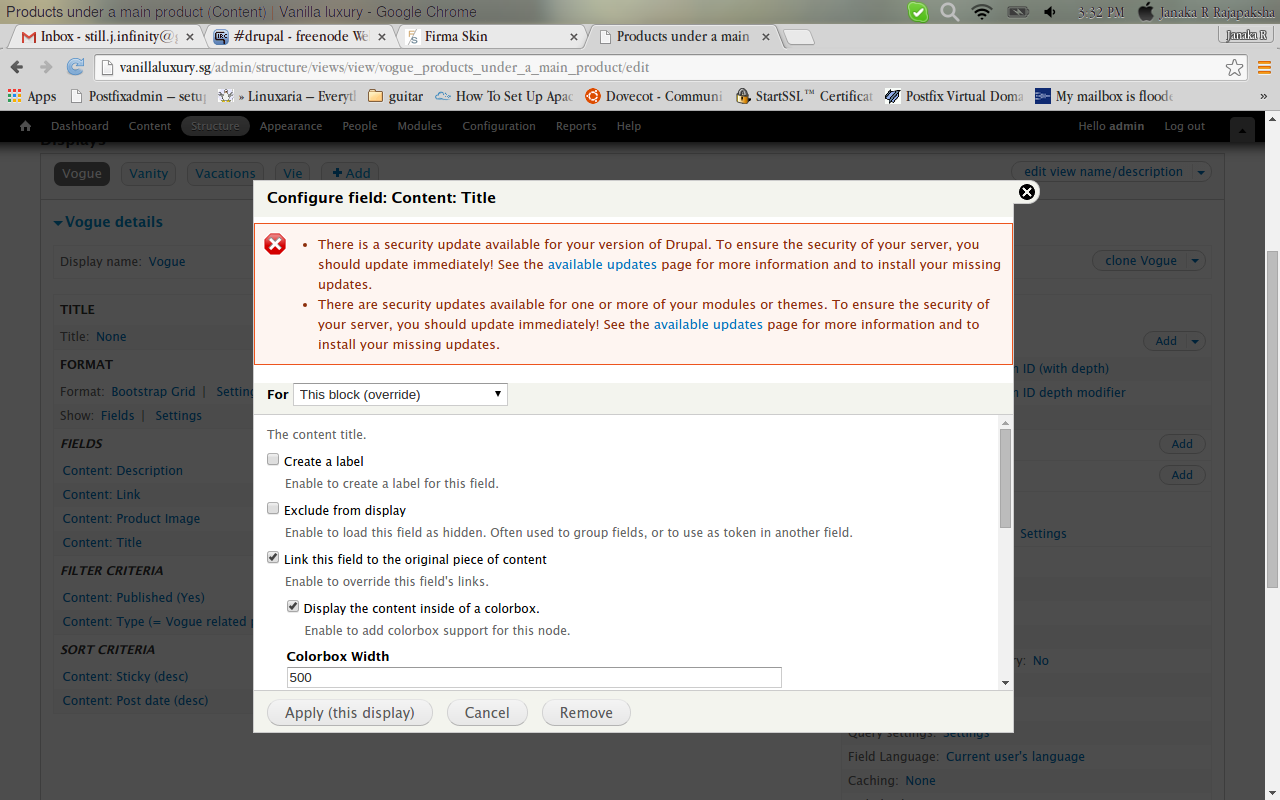Open the Structure admin menu item
1280x800 pixels.
215,126
